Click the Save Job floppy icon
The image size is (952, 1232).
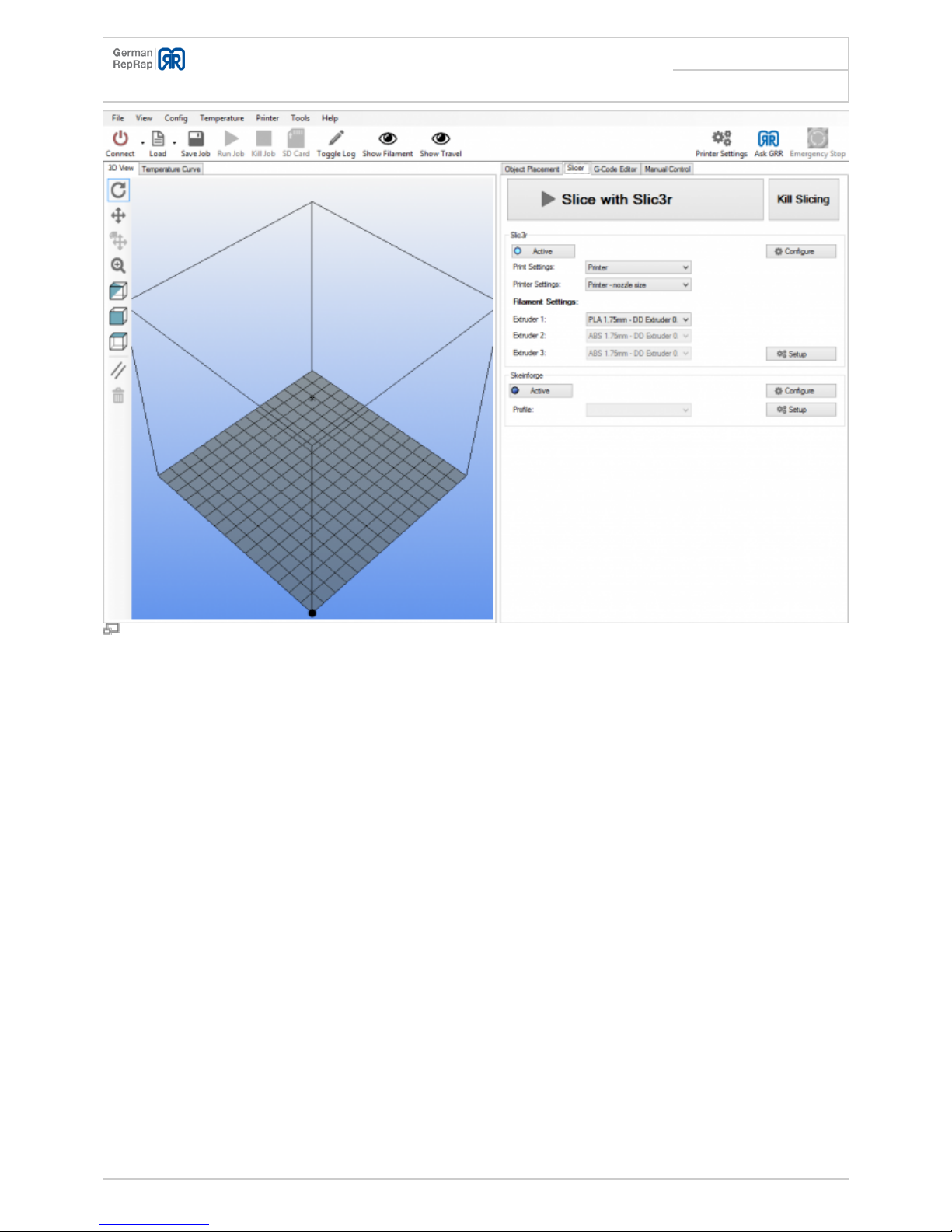[196, 138]
